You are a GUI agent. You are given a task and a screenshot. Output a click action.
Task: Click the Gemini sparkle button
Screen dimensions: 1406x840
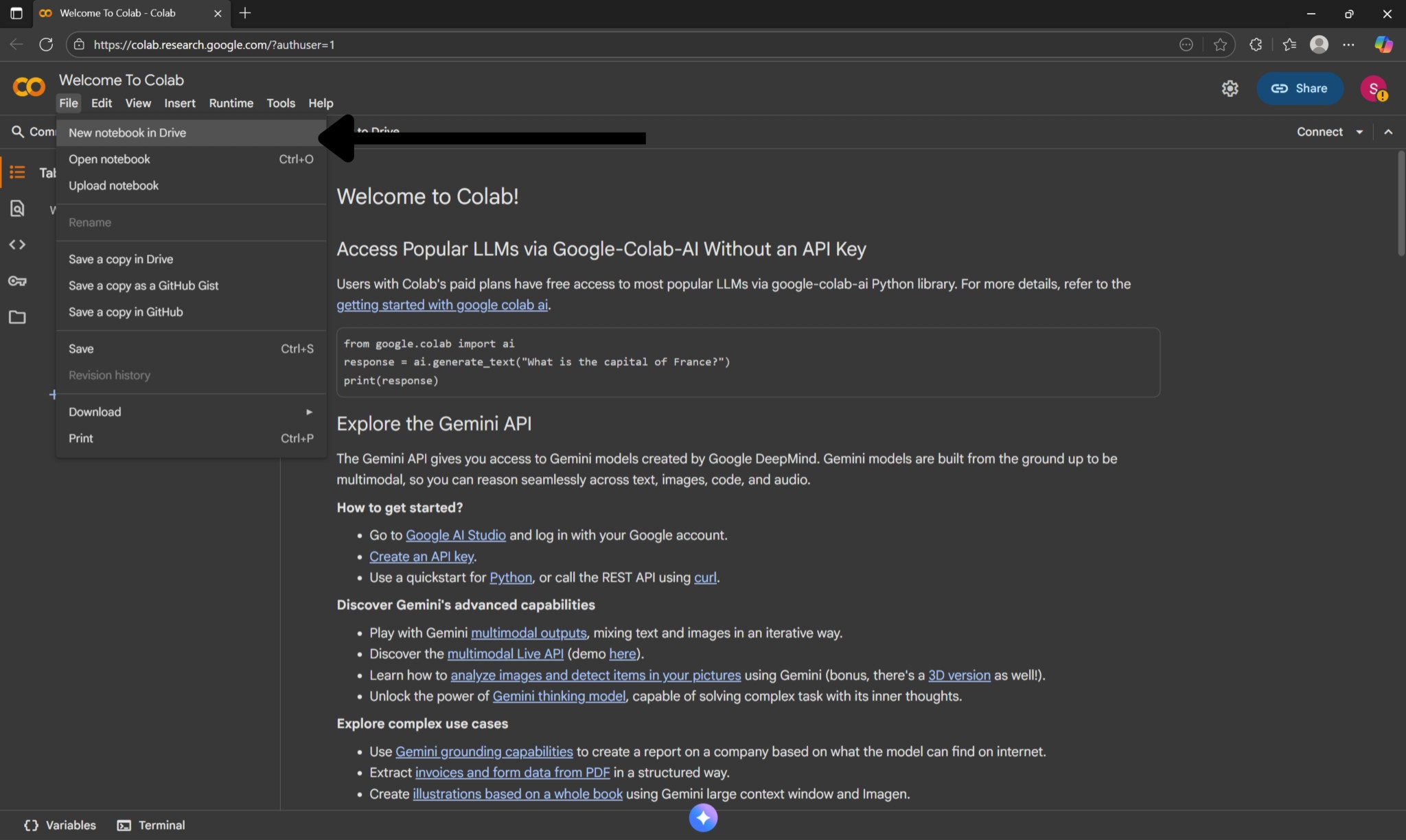tap(703, 817)
